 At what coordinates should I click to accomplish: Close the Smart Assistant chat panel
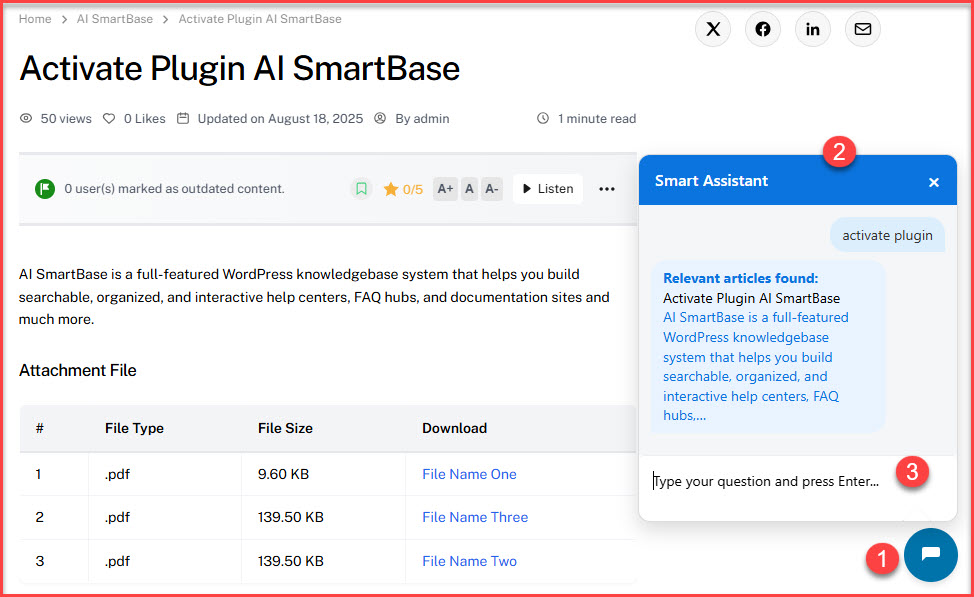coord(934,182)
